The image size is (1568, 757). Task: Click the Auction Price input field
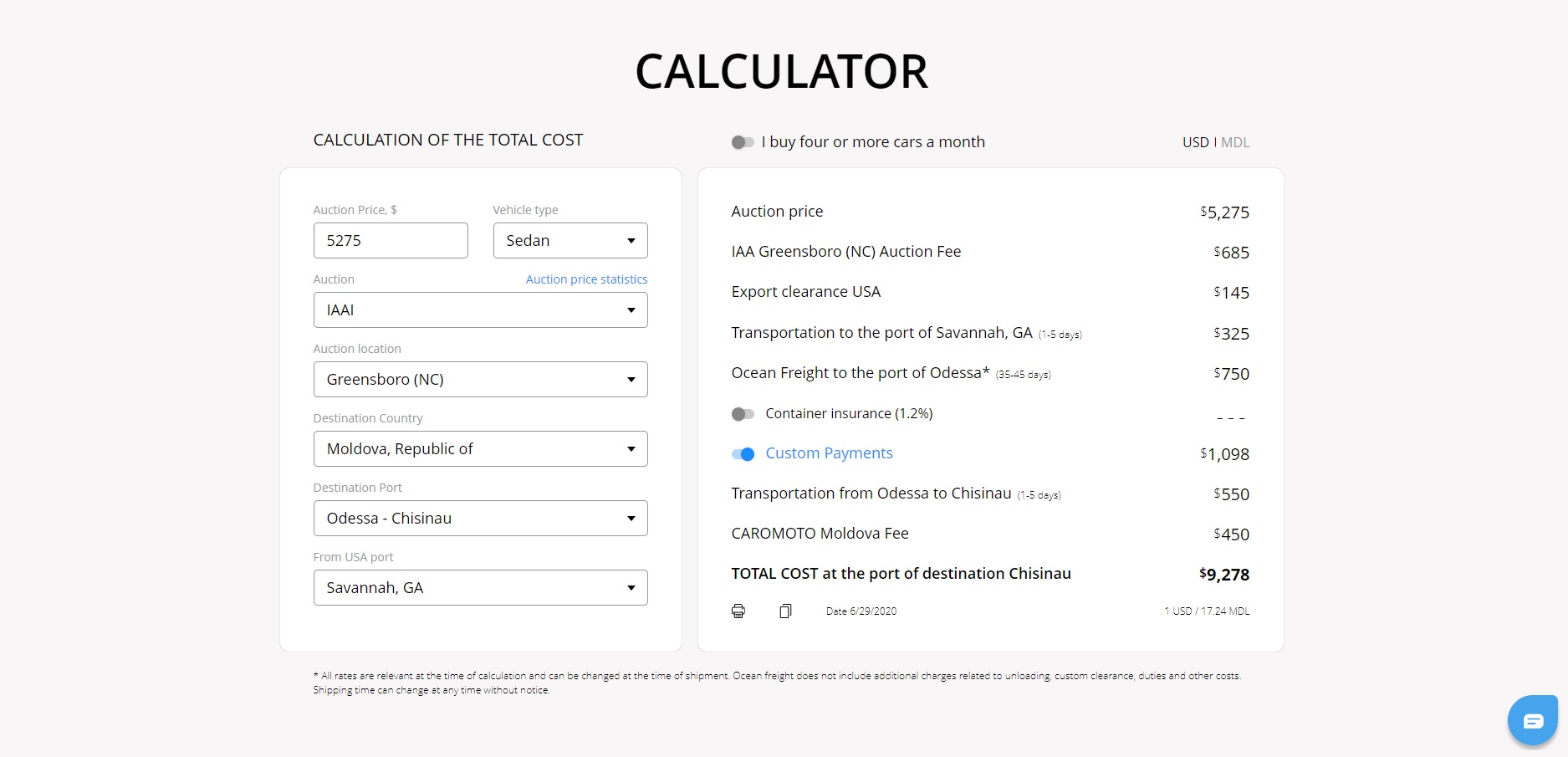(x=391, y=241)
